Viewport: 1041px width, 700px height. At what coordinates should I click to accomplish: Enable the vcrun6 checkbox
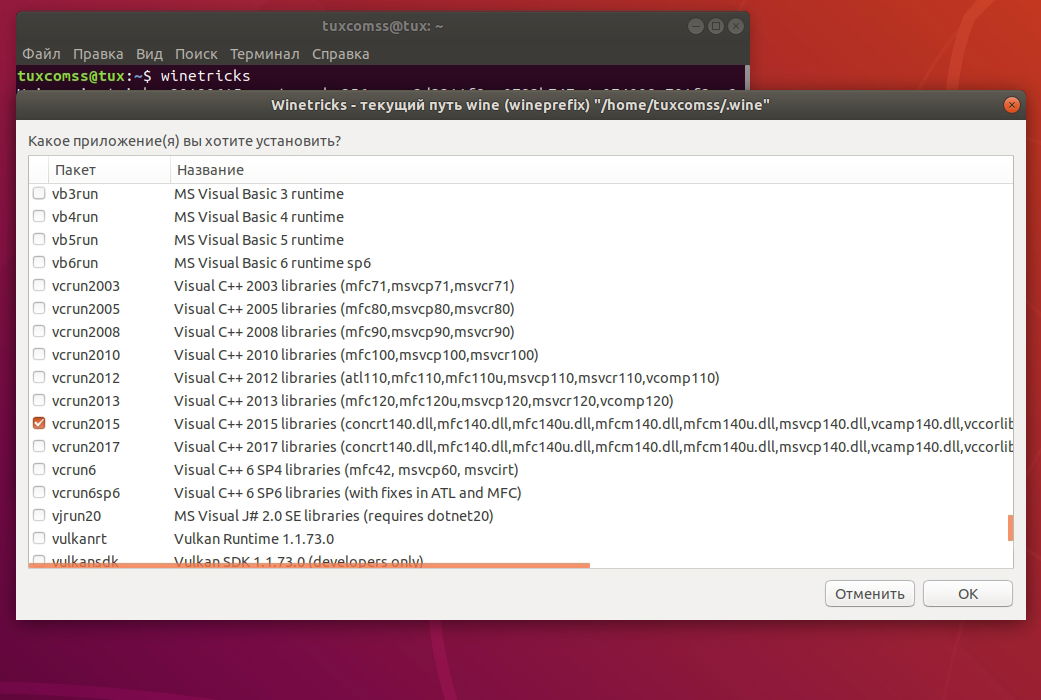click(x=39, y=470)
